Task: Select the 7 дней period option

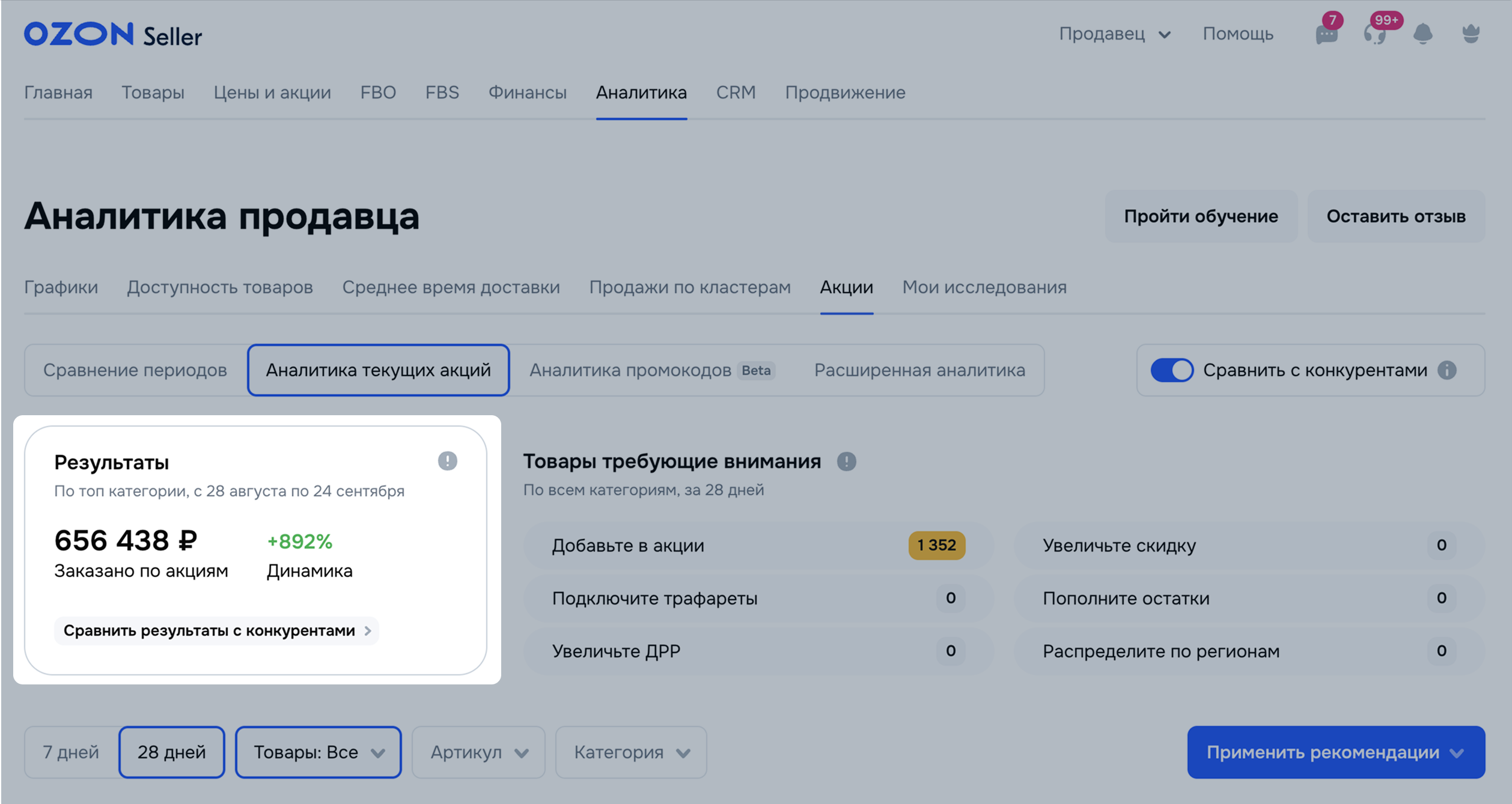Action: [71, 752]
